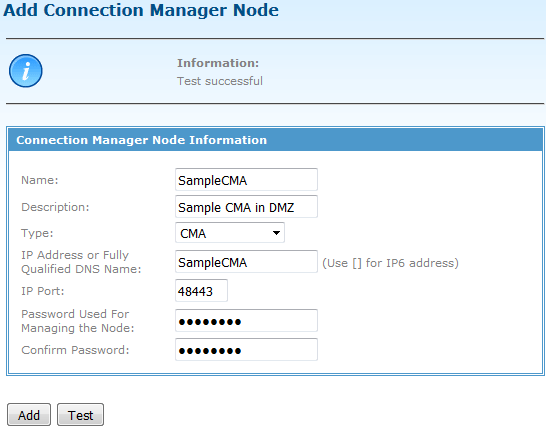The width and height of the screenshot is (546, 428).
Task: Click the Add Connection Manager Node title
Action: pos(141,10)
